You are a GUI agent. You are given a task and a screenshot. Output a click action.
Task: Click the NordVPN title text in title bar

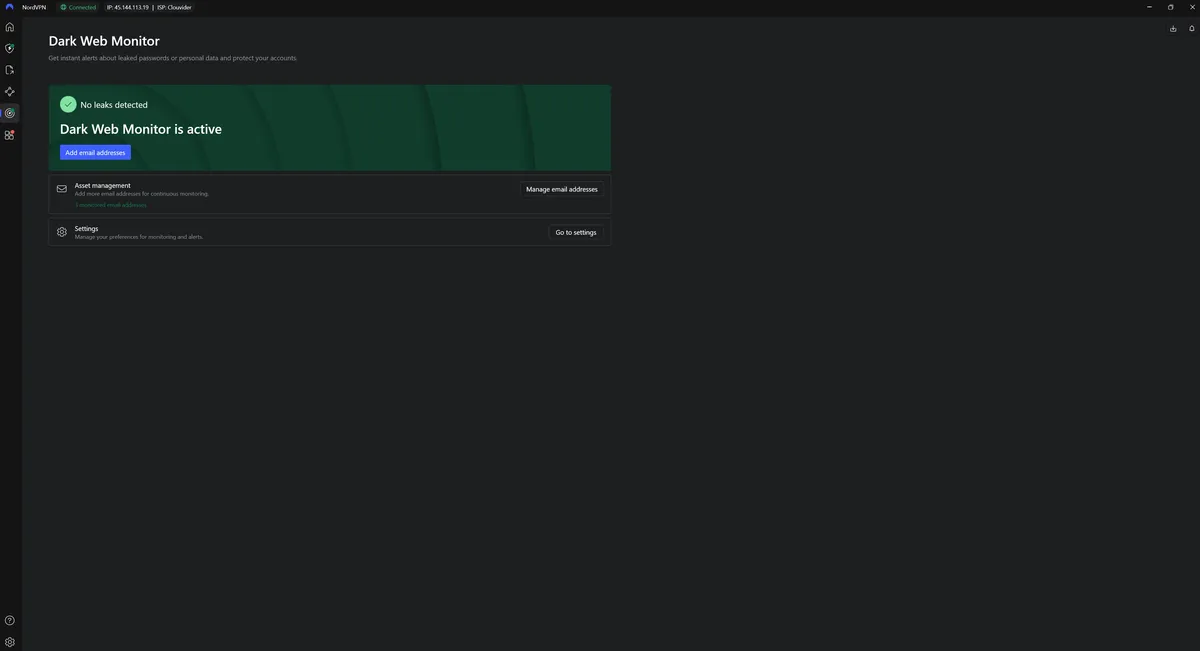(34, 7)
